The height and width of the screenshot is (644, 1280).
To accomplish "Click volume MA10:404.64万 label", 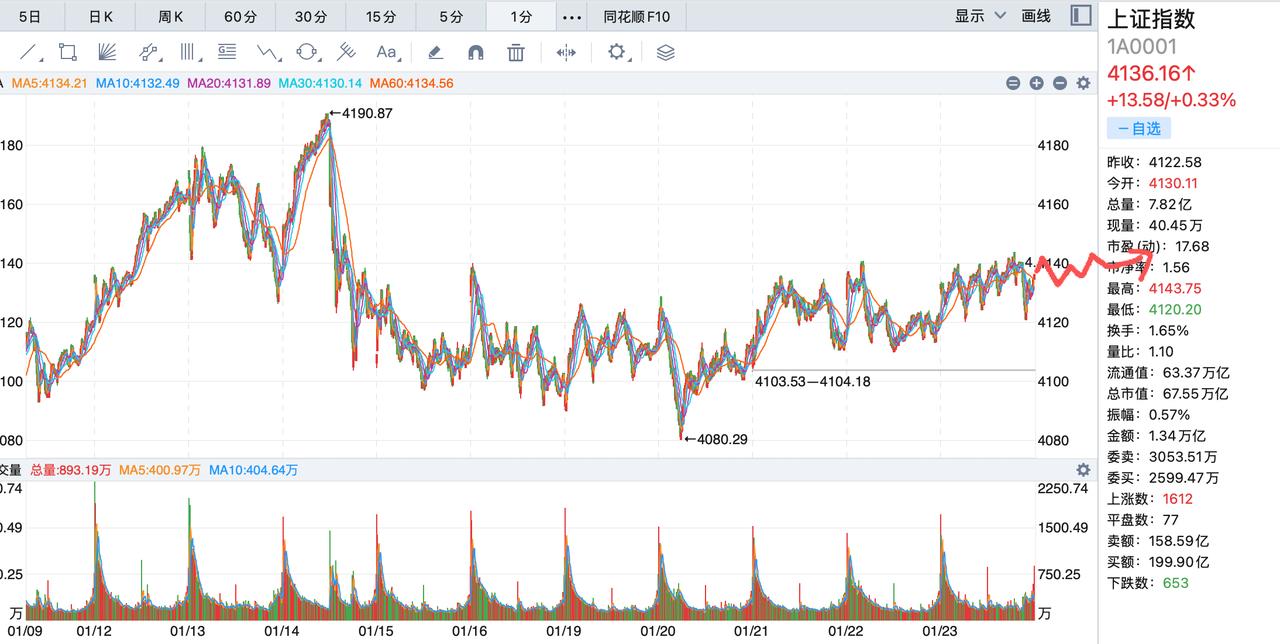I will pos(253,470).
